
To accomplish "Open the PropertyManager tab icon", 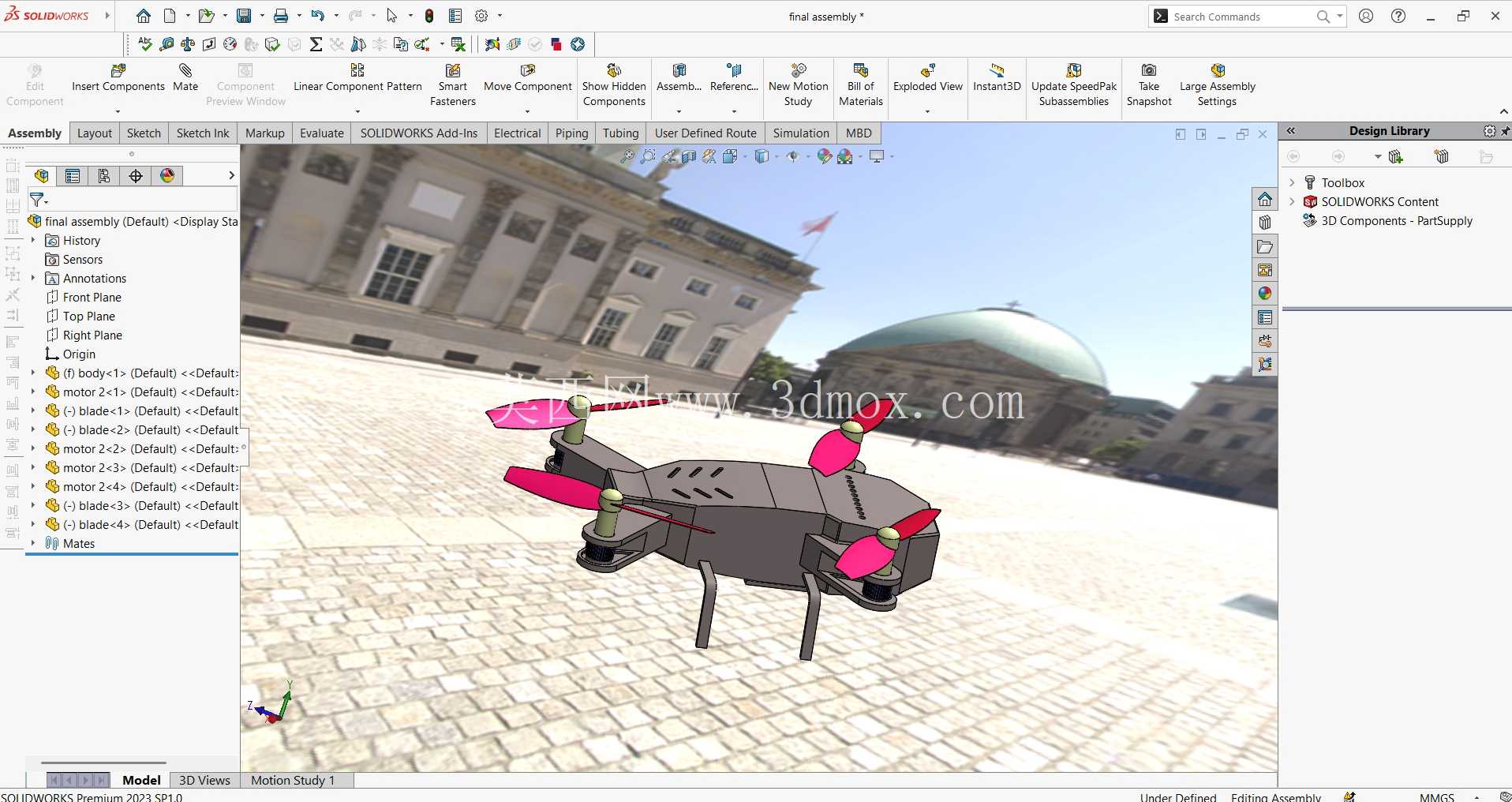I will click(x=73, y=175).
